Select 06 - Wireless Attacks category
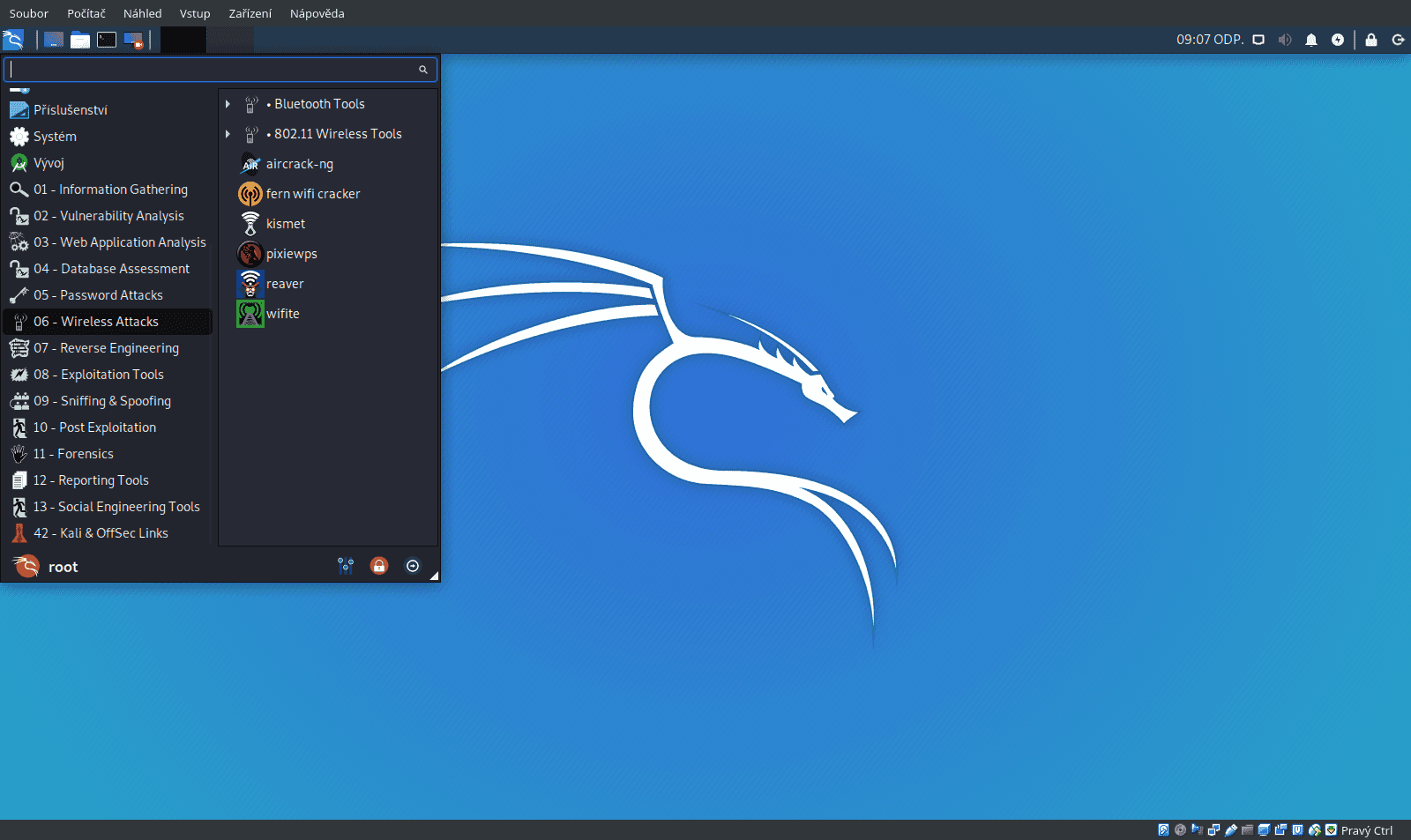1411x840 pixels. pos(97,321)
